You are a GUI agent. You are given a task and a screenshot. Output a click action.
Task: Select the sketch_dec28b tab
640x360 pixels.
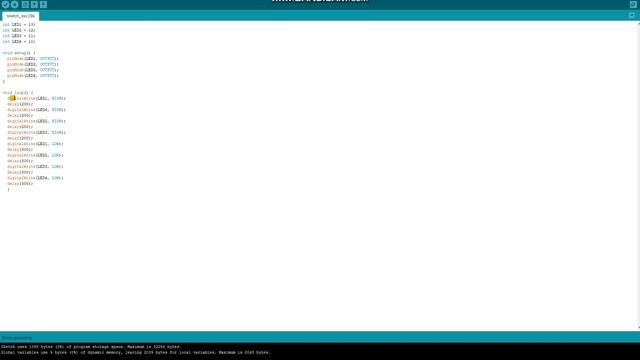(x=20, y=16)
